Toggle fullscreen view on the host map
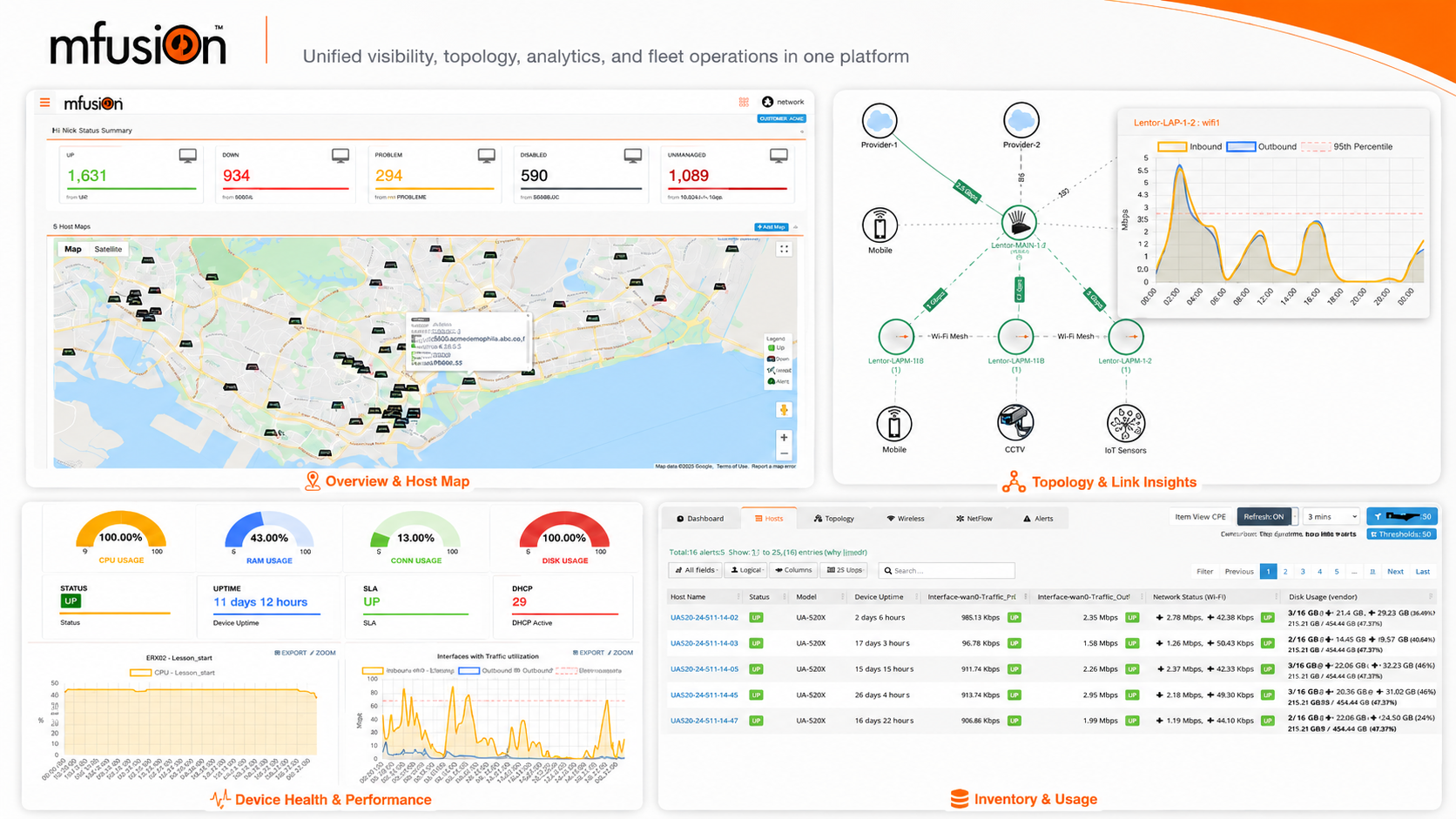1456x819 pixels. coord(784,249)
